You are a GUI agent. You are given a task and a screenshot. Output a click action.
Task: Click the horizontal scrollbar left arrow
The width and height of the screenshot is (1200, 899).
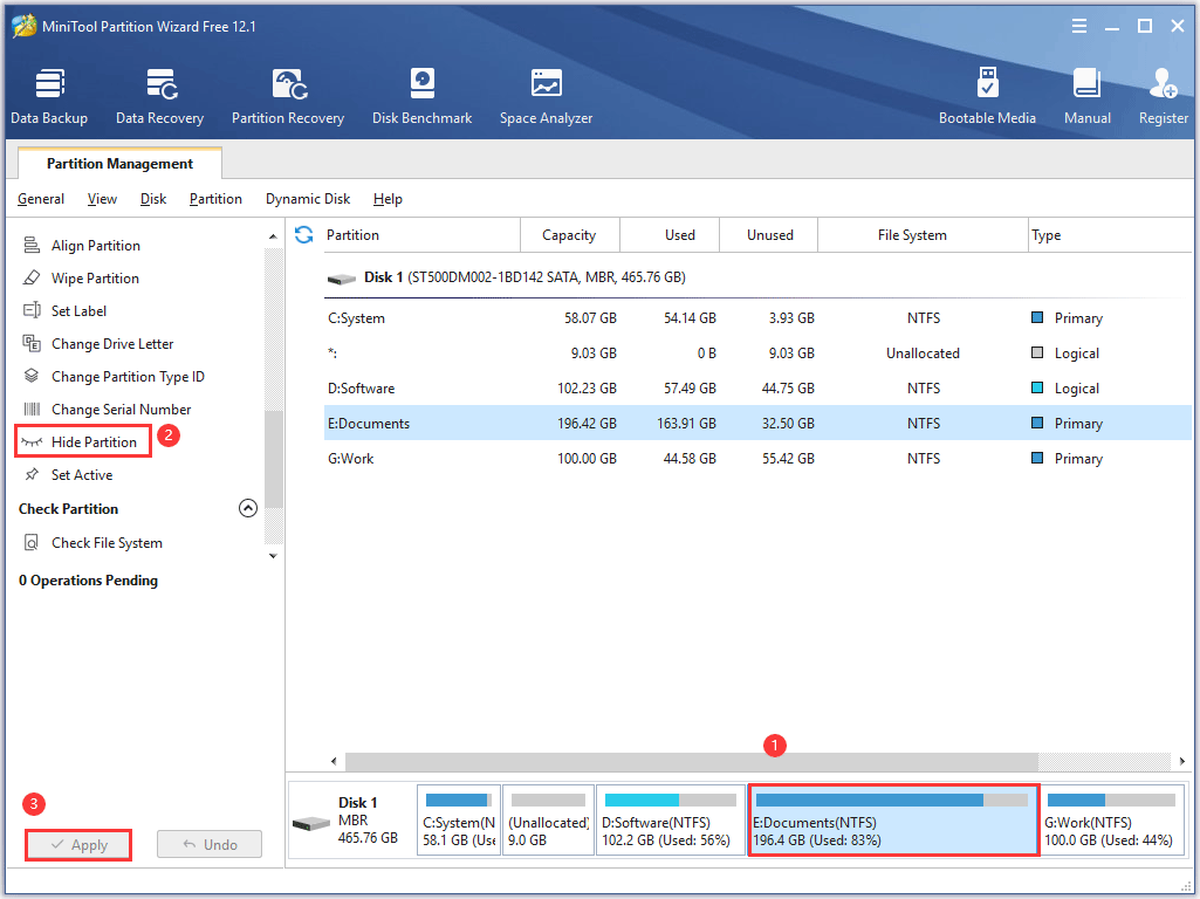coord(335,761)
